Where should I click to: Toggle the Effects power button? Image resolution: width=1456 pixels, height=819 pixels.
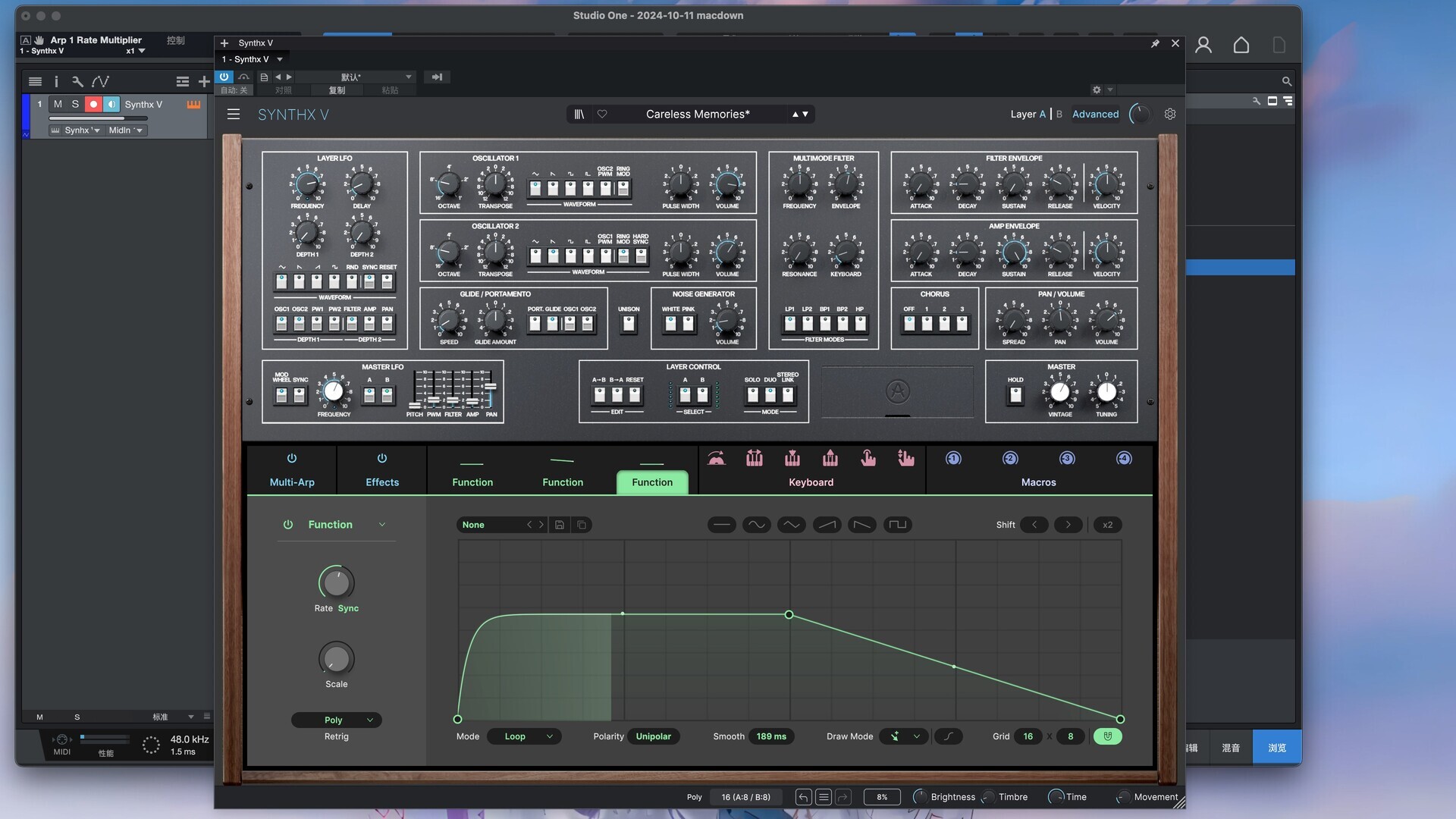tap(382, 458)
